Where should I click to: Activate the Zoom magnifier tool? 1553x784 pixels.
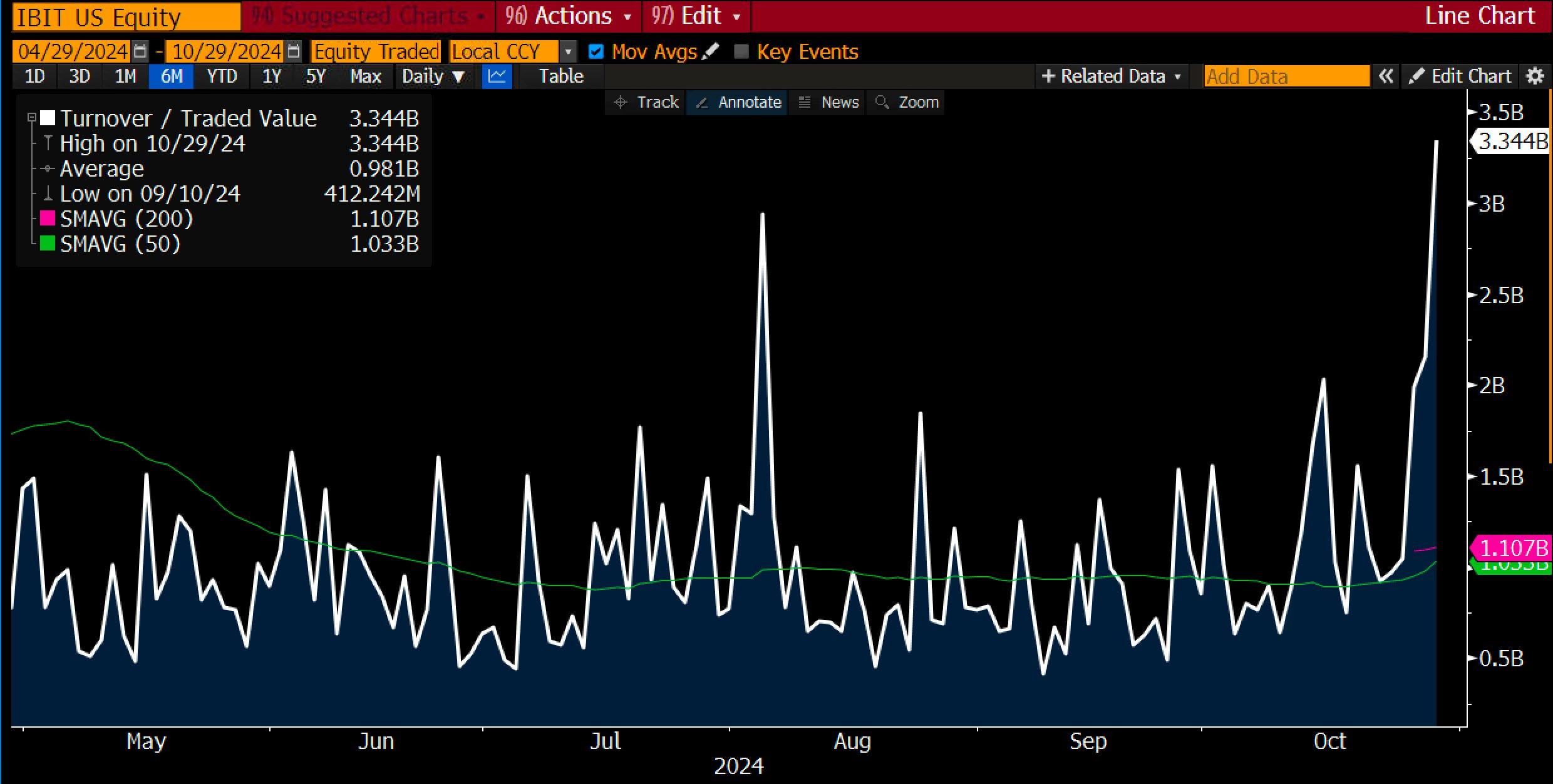909,102
